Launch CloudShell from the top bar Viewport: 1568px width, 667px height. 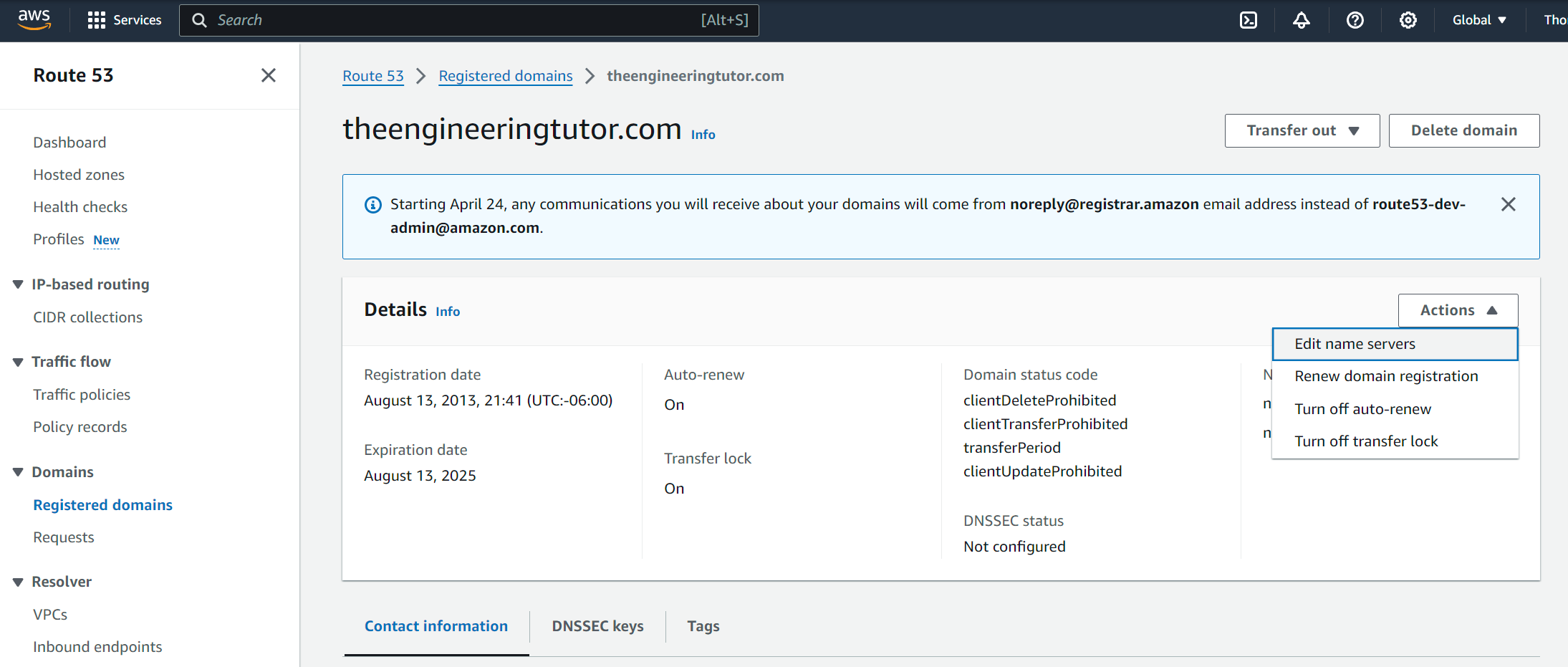tap(1249, 20)
